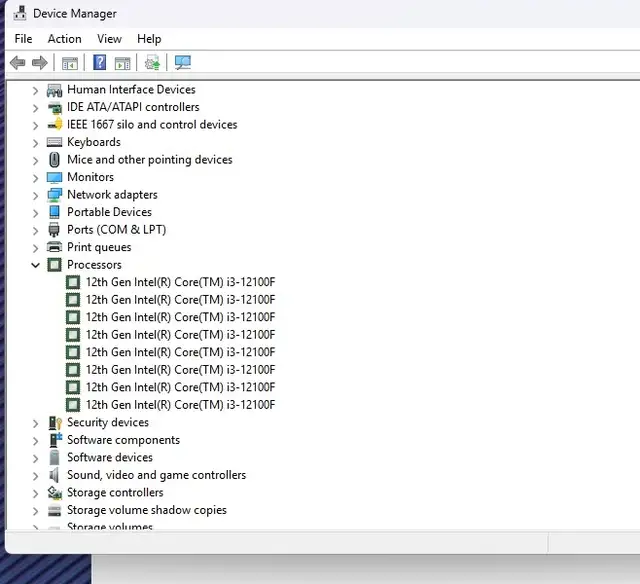Select the last i3-12100F processor entry

(x=180, y=405)
